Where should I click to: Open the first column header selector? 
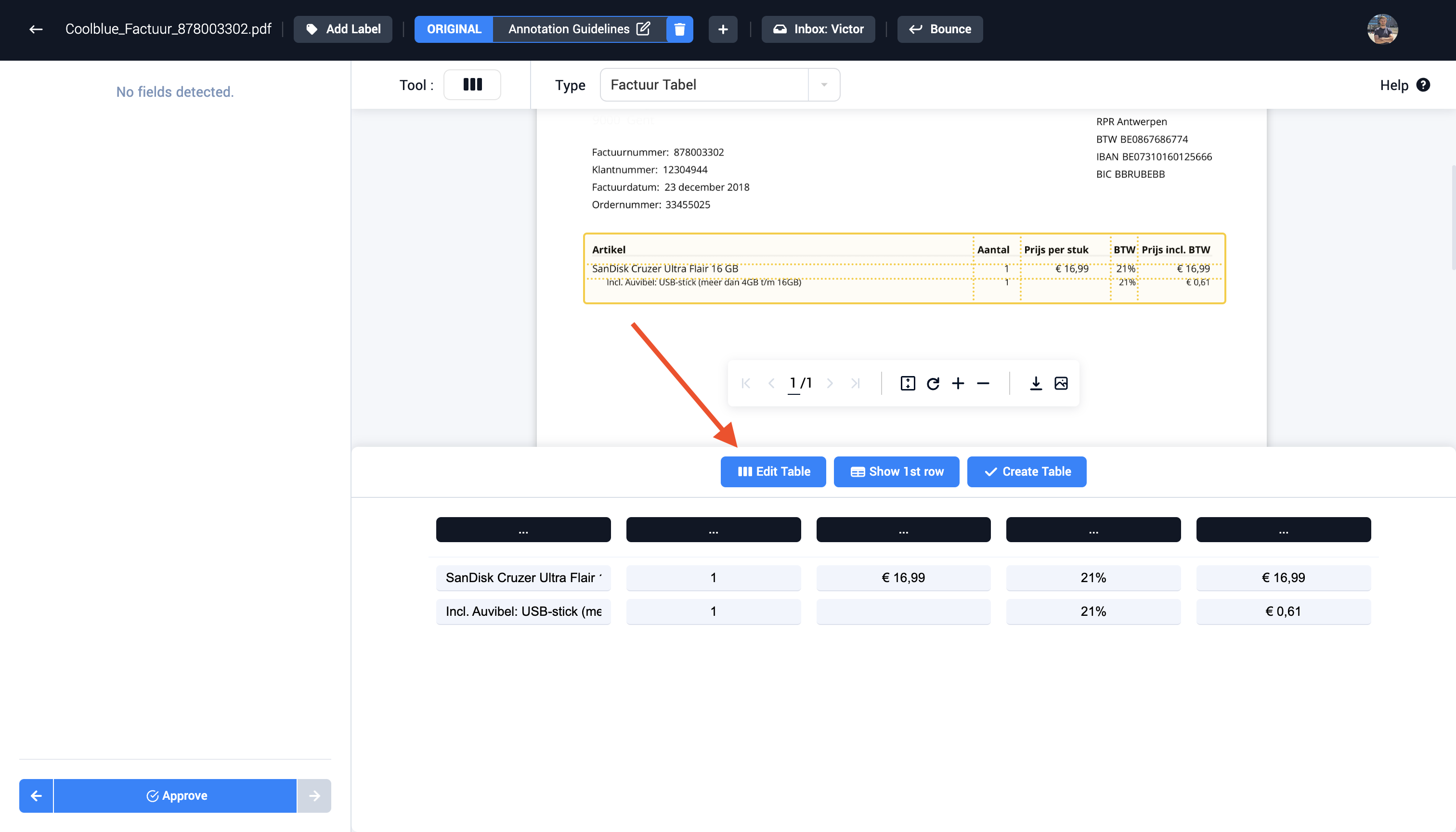(523, 530)
